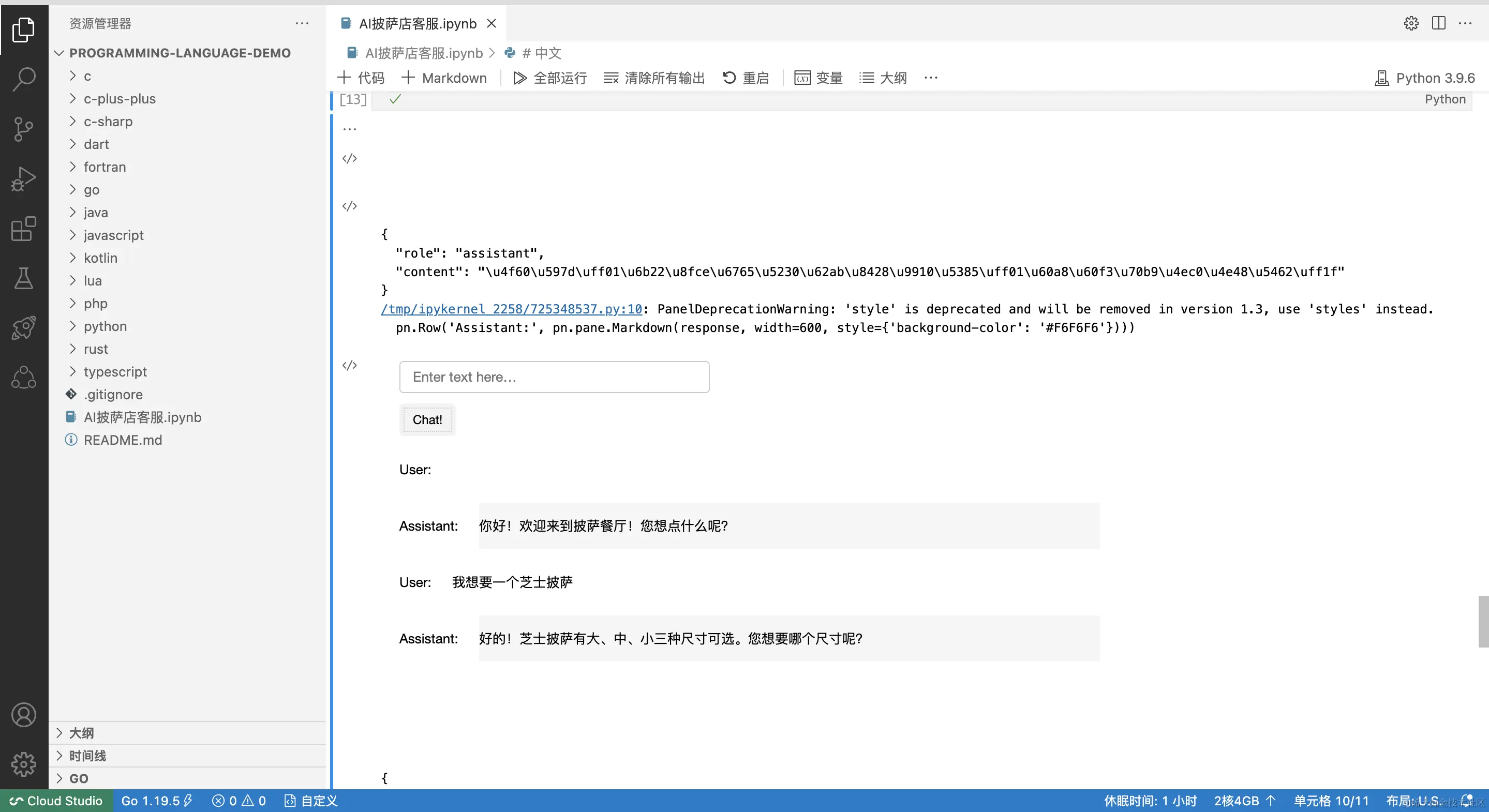Click the Enter text here input field
Image resolution: width=1489 pixels, height=812 pixels.
pyautogui.click(x=554, y=377)
